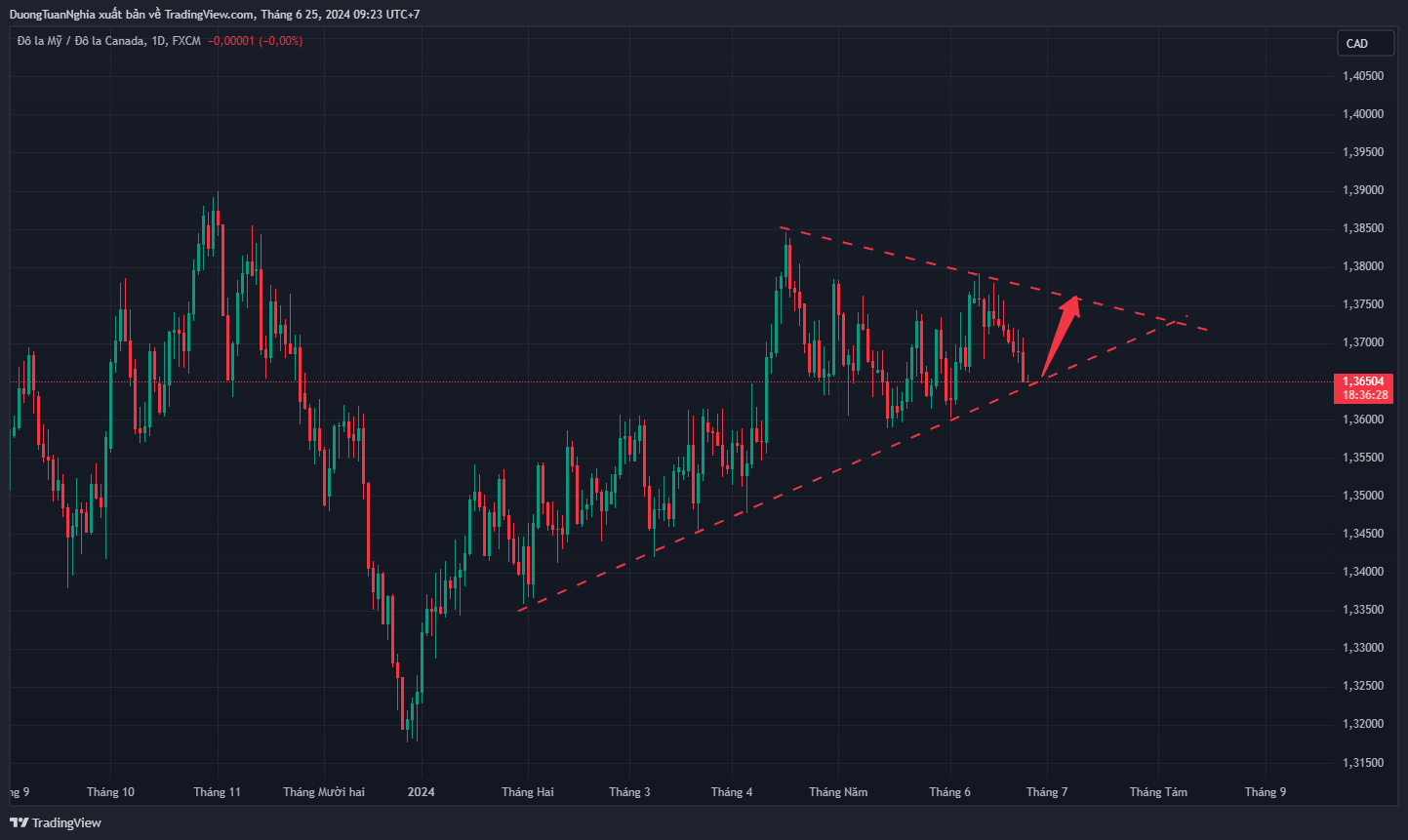Click the symbol title Đô la Mỹ / Đô la Canada
This screenshot has width=1408, height=840.
coord(80,41)
